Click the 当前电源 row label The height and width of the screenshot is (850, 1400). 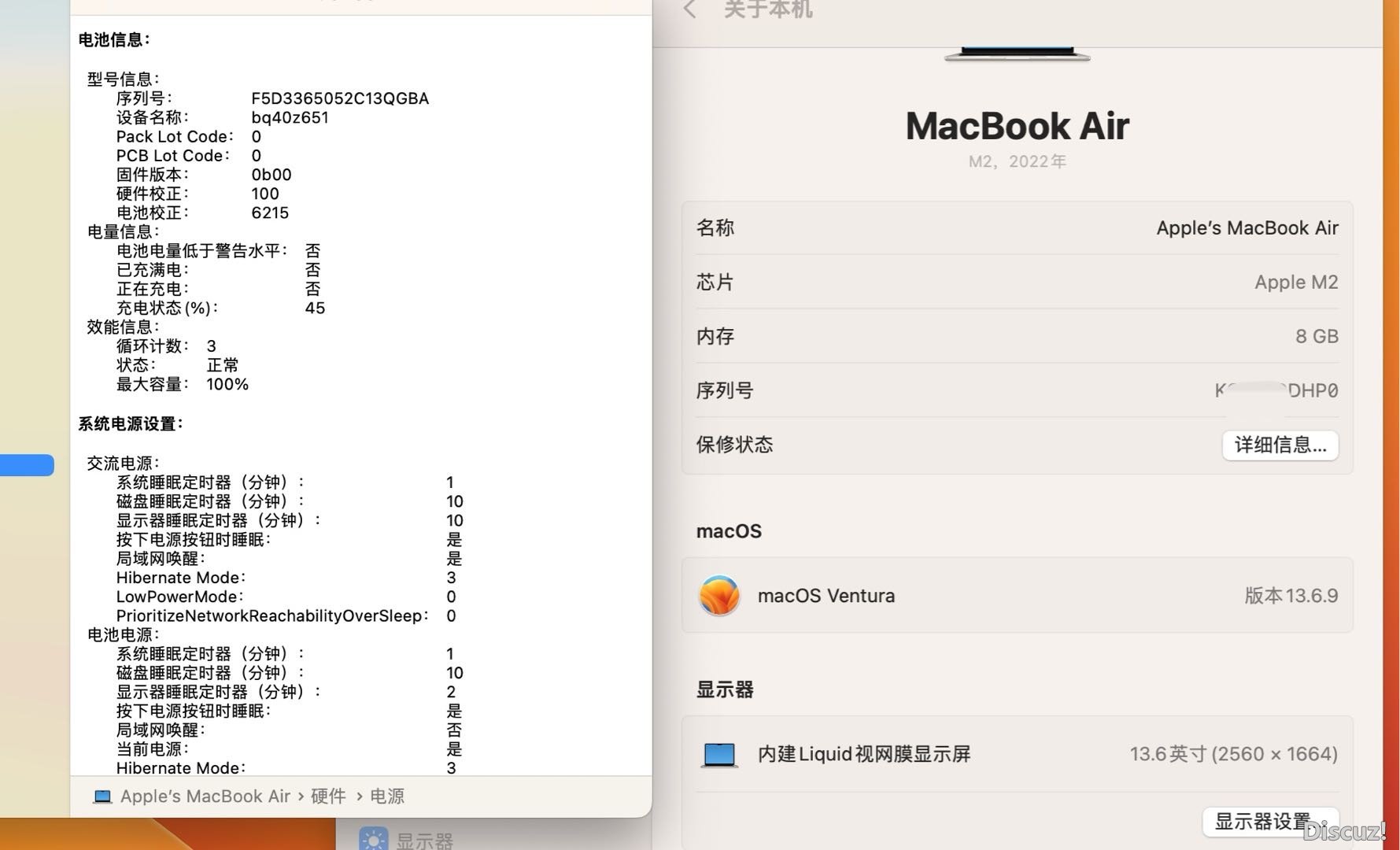153,749
